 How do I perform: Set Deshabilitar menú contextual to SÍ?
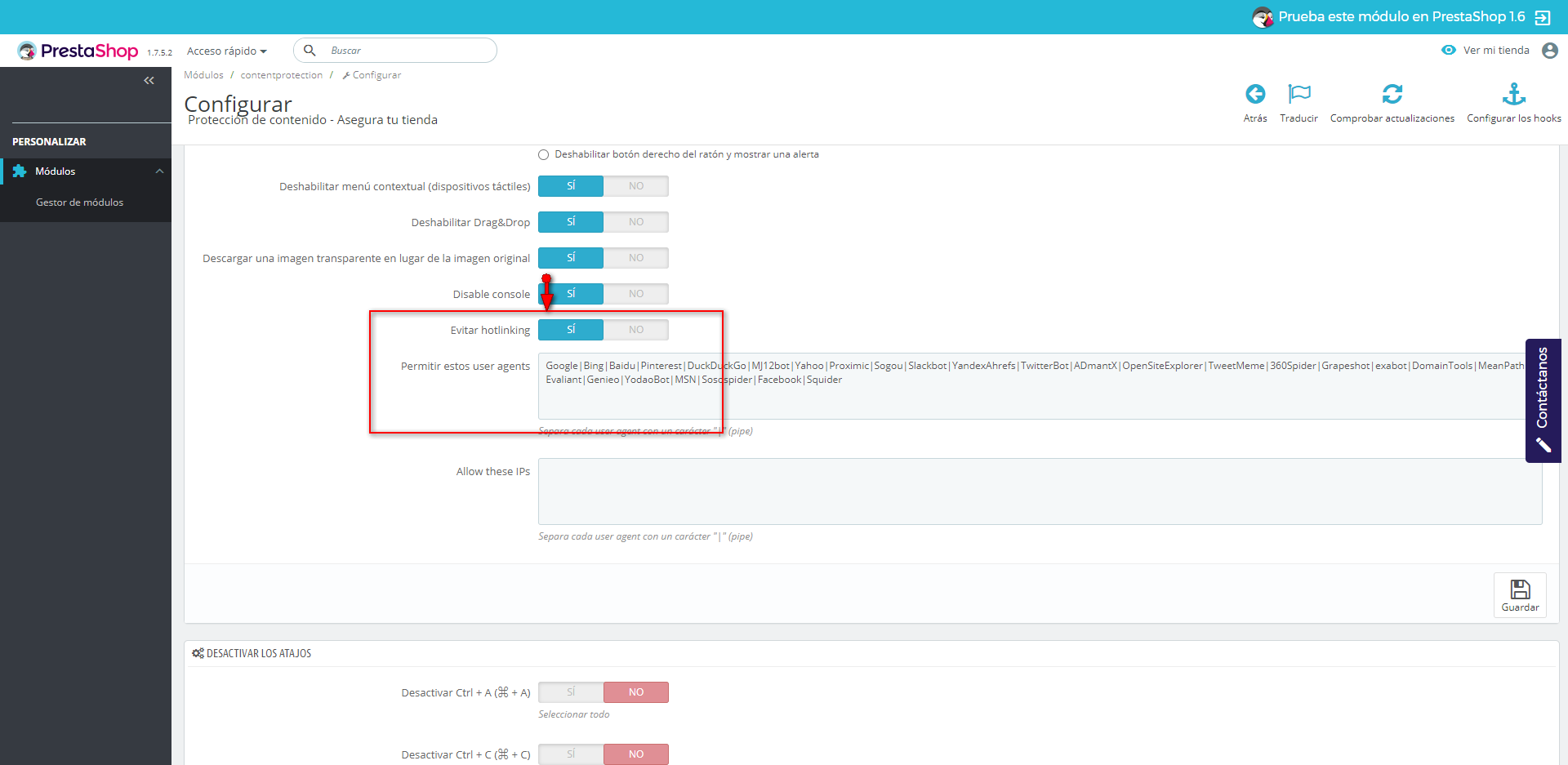pos(571,186)
